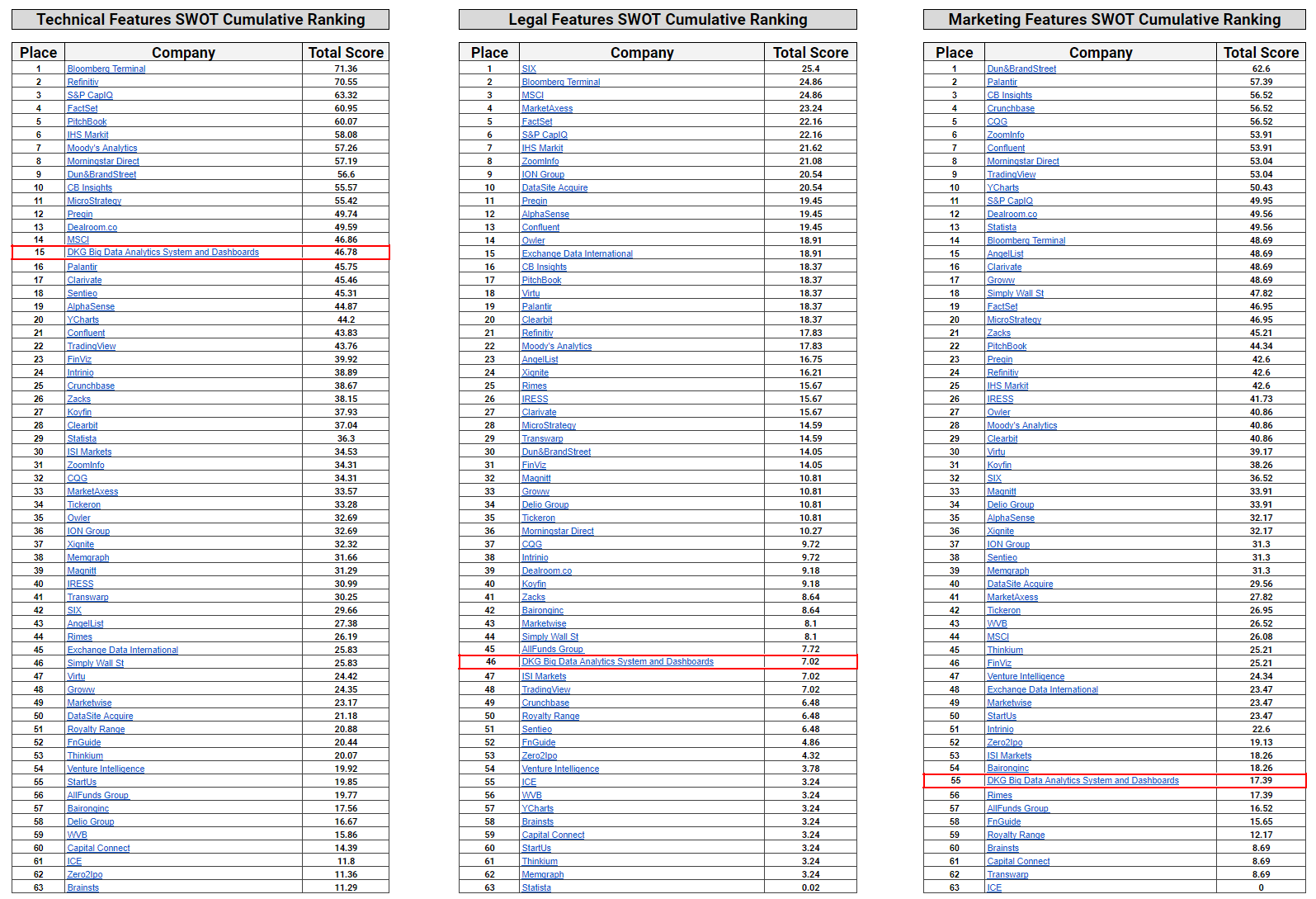The image size is (1316, 899).
Task: Click Refinitiv link ranked second in Technical table
Action: [83, 83]
